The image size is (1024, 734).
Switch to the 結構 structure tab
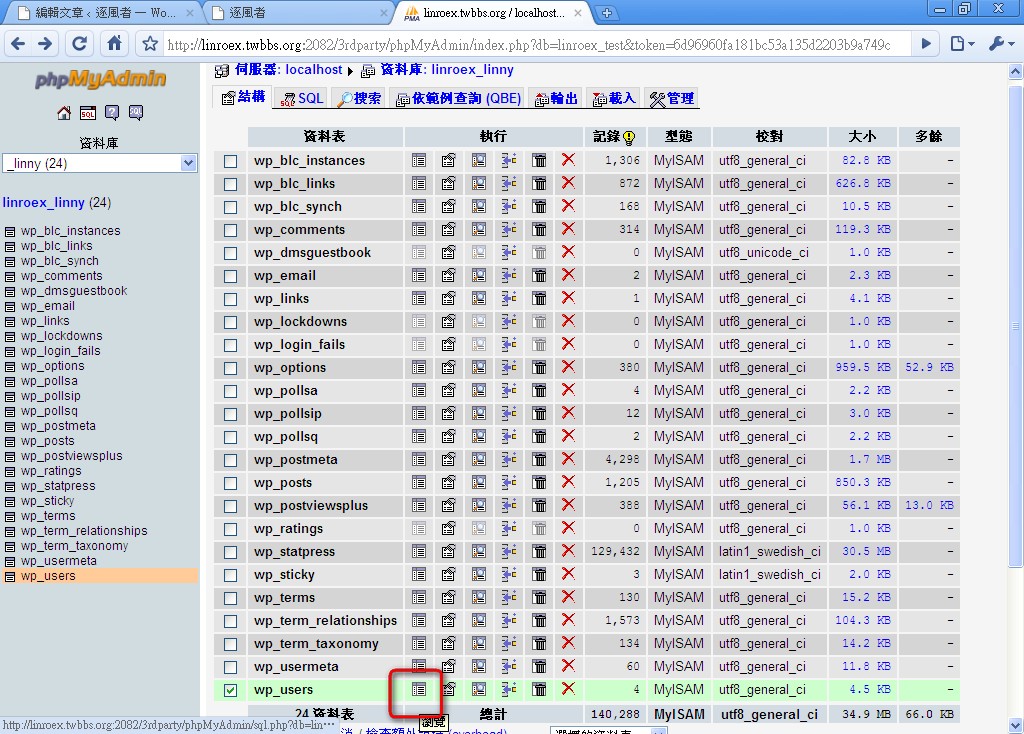[x=243, y=97]
